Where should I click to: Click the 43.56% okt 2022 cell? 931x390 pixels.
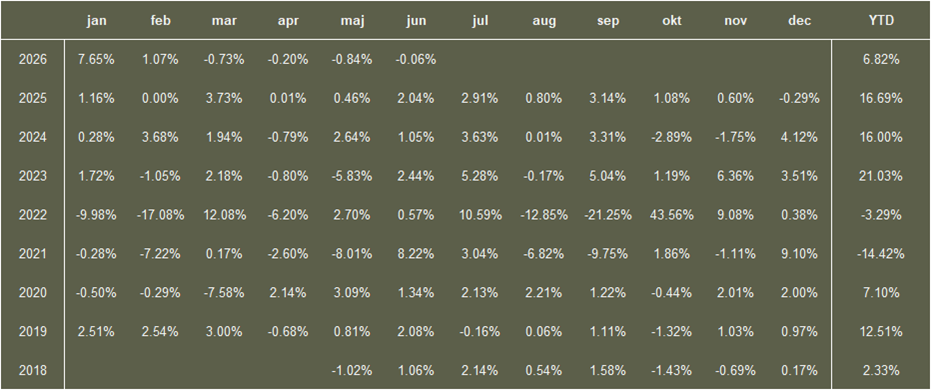pyautogui.click(x=672, y=215)
